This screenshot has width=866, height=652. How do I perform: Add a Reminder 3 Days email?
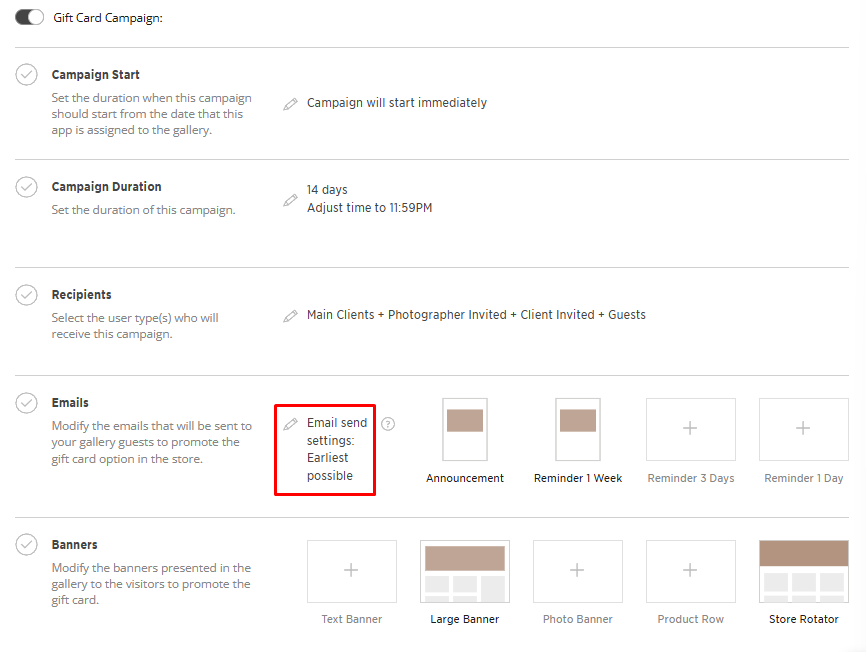coord(690,429)
